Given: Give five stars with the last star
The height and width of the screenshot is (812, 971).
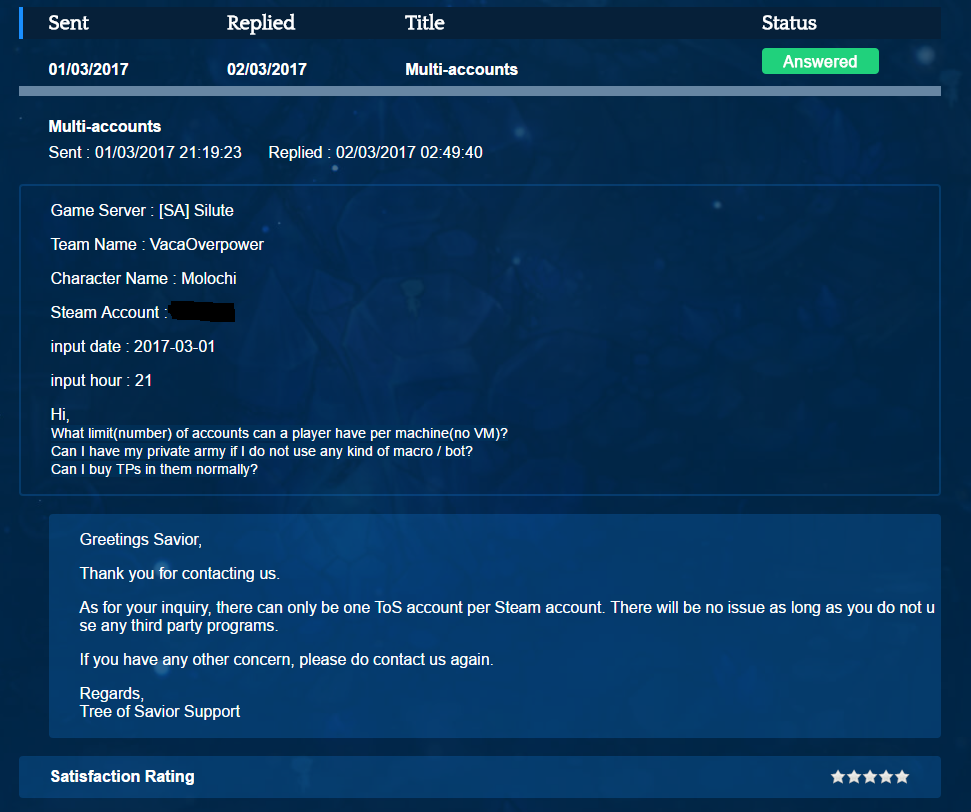Looking at the screenshot, I should coord(902,776).
